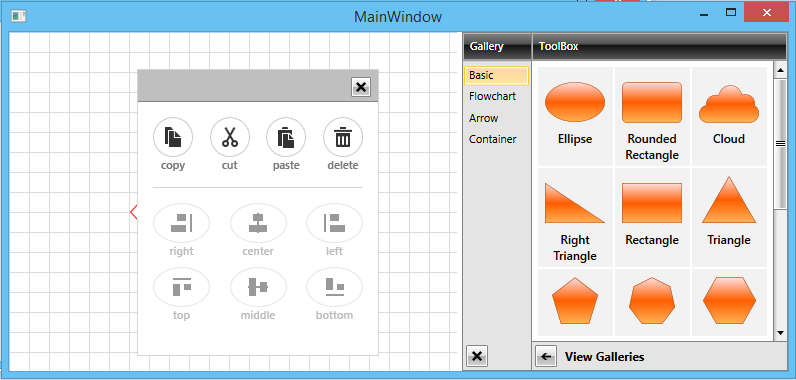Click the ToolBox scrollbar down arrow
The width and height of the screenshot is (796, 380).
click(x=780, y=333)
